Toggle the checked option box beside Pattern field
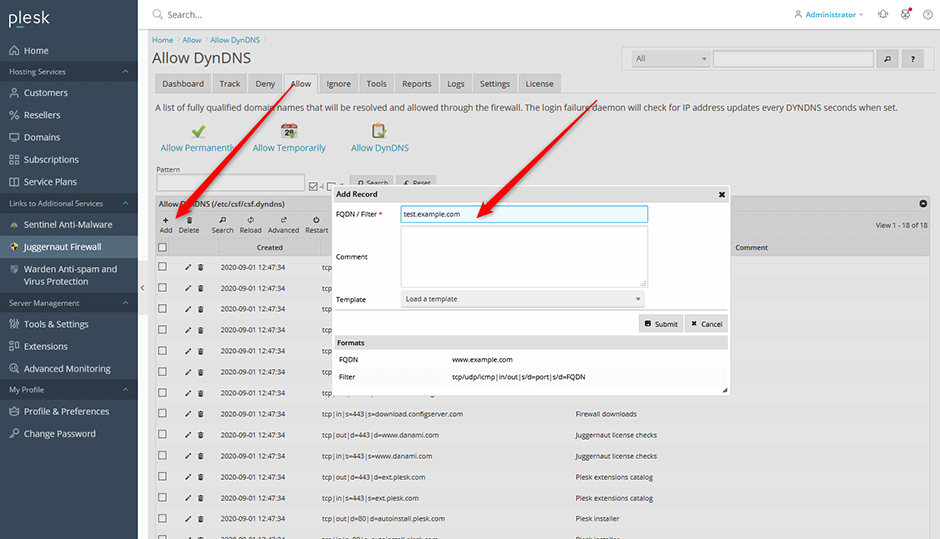 (313, 186)
